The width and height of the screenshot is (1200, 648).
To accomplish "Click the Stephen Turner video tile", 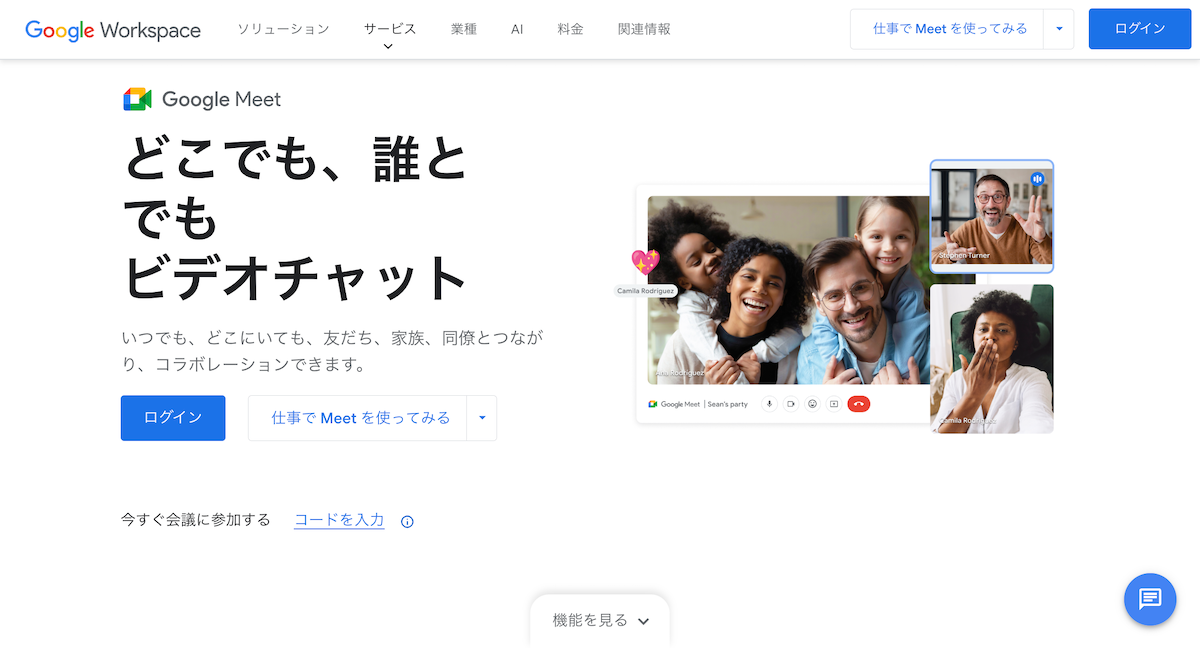I will [992, 216].
